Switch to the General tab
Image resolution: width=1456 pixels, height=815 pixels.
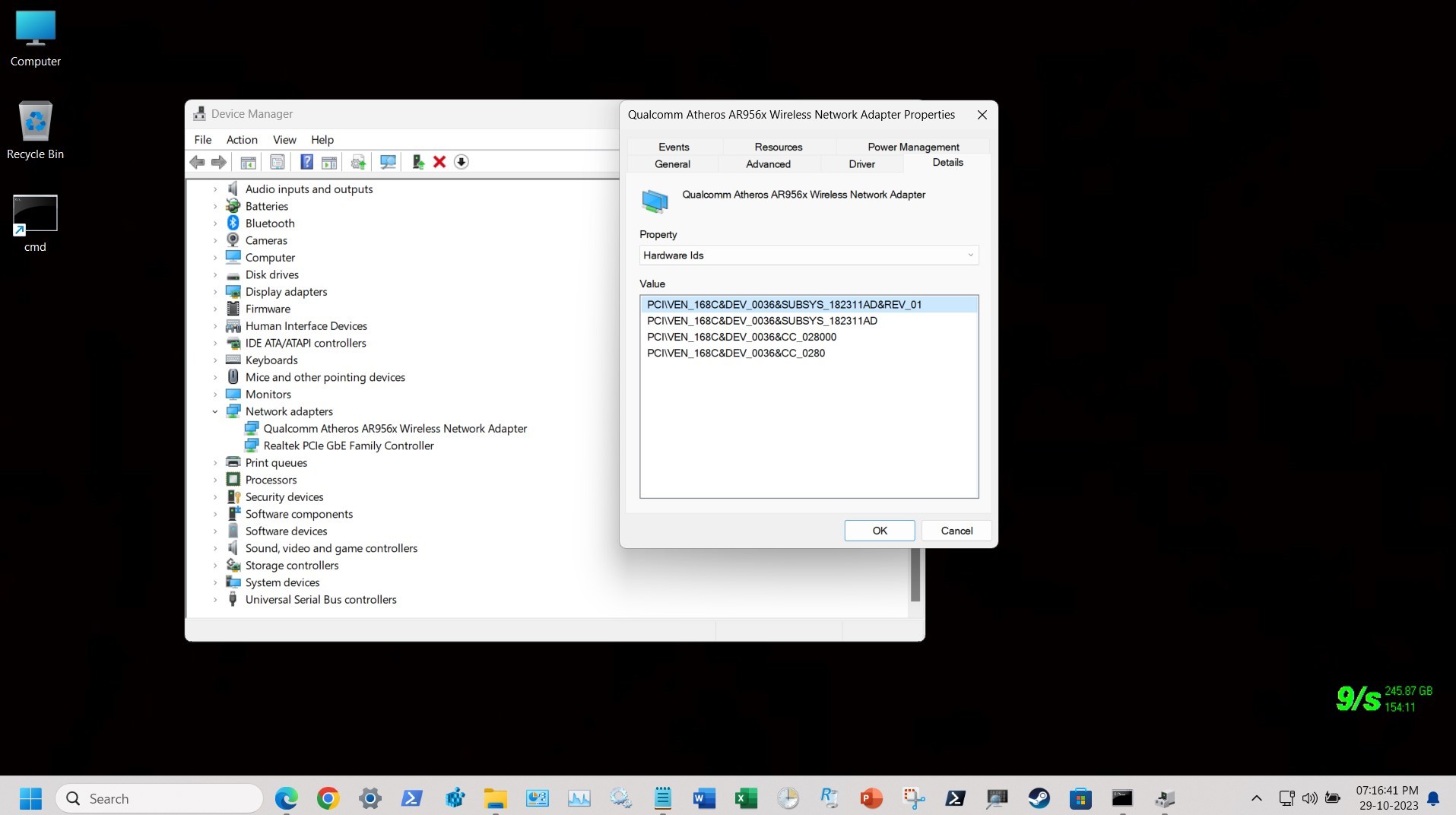(x=673, y=164)
